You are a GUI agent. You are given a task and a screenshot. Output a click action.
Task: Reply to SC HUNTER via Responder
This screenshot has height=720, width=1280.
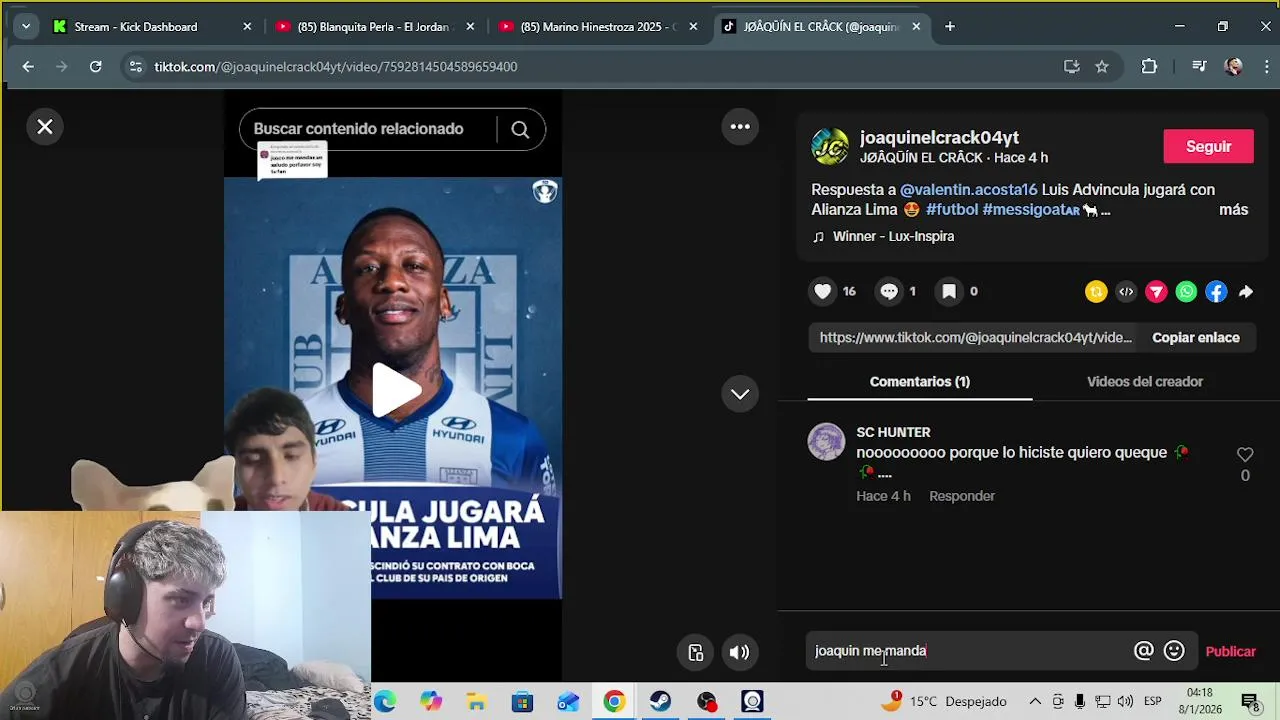click(962, 496)
